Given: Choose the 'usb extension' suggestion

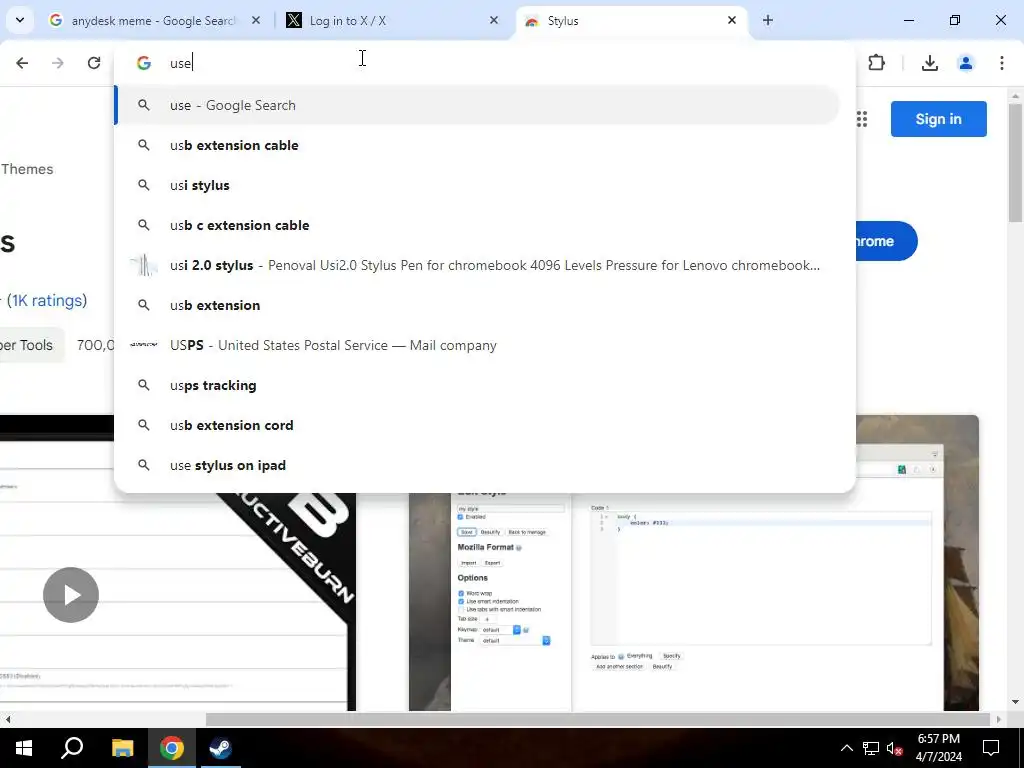Looking at the screenshot, I should pyautogui.click(x=478, y=305).
